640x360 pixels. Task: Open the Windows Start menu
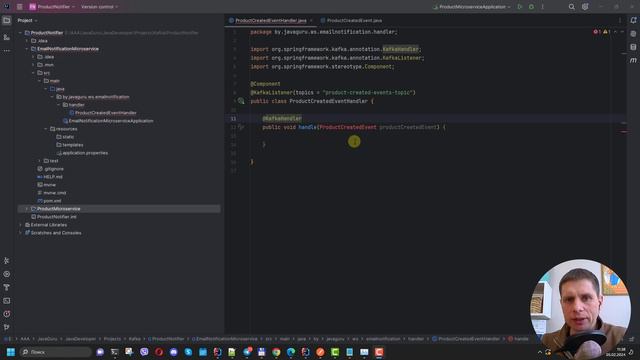click(11, 352)
